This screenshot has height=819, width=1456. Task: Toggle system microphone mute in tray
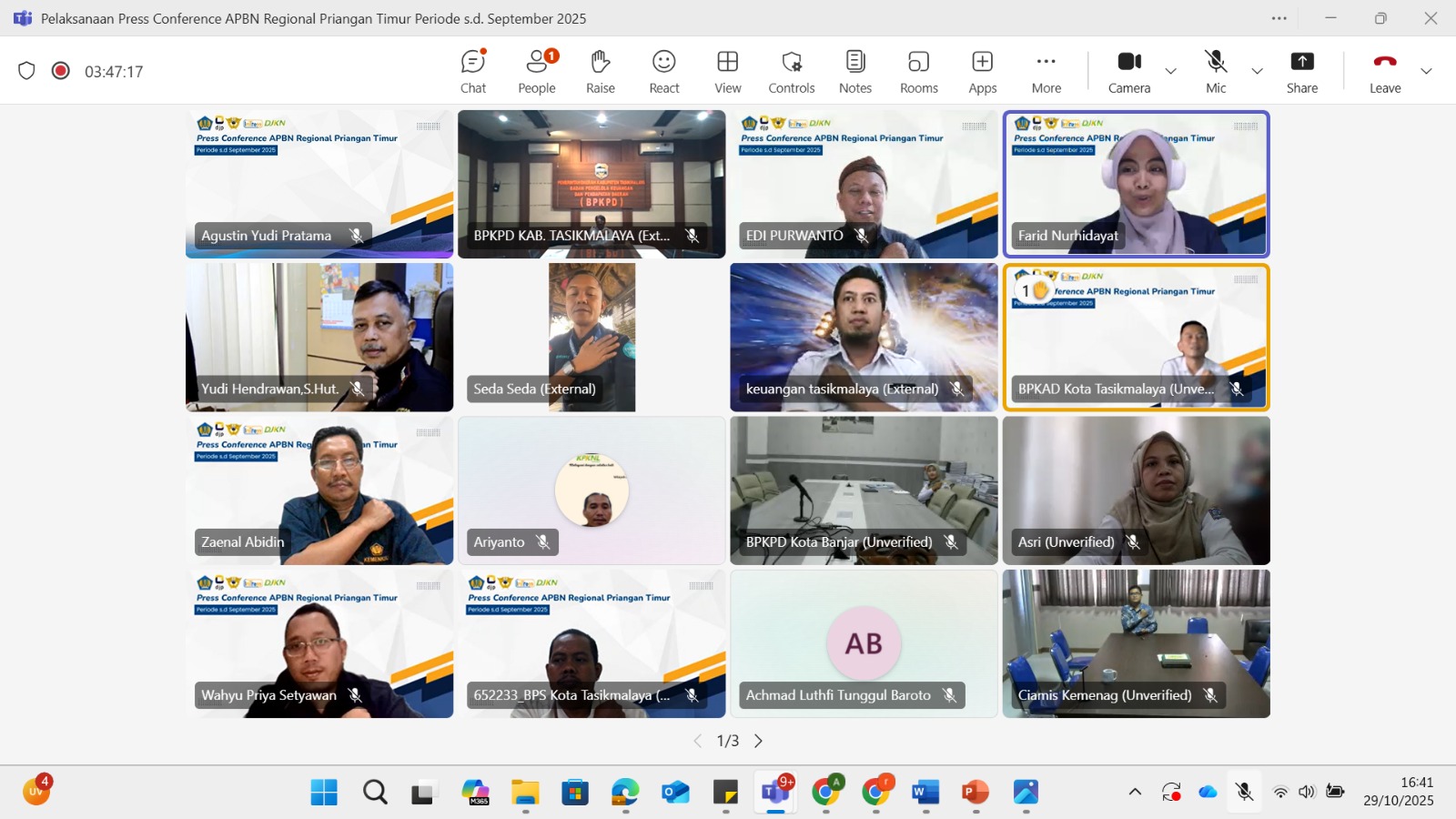tap(1244, 792)
